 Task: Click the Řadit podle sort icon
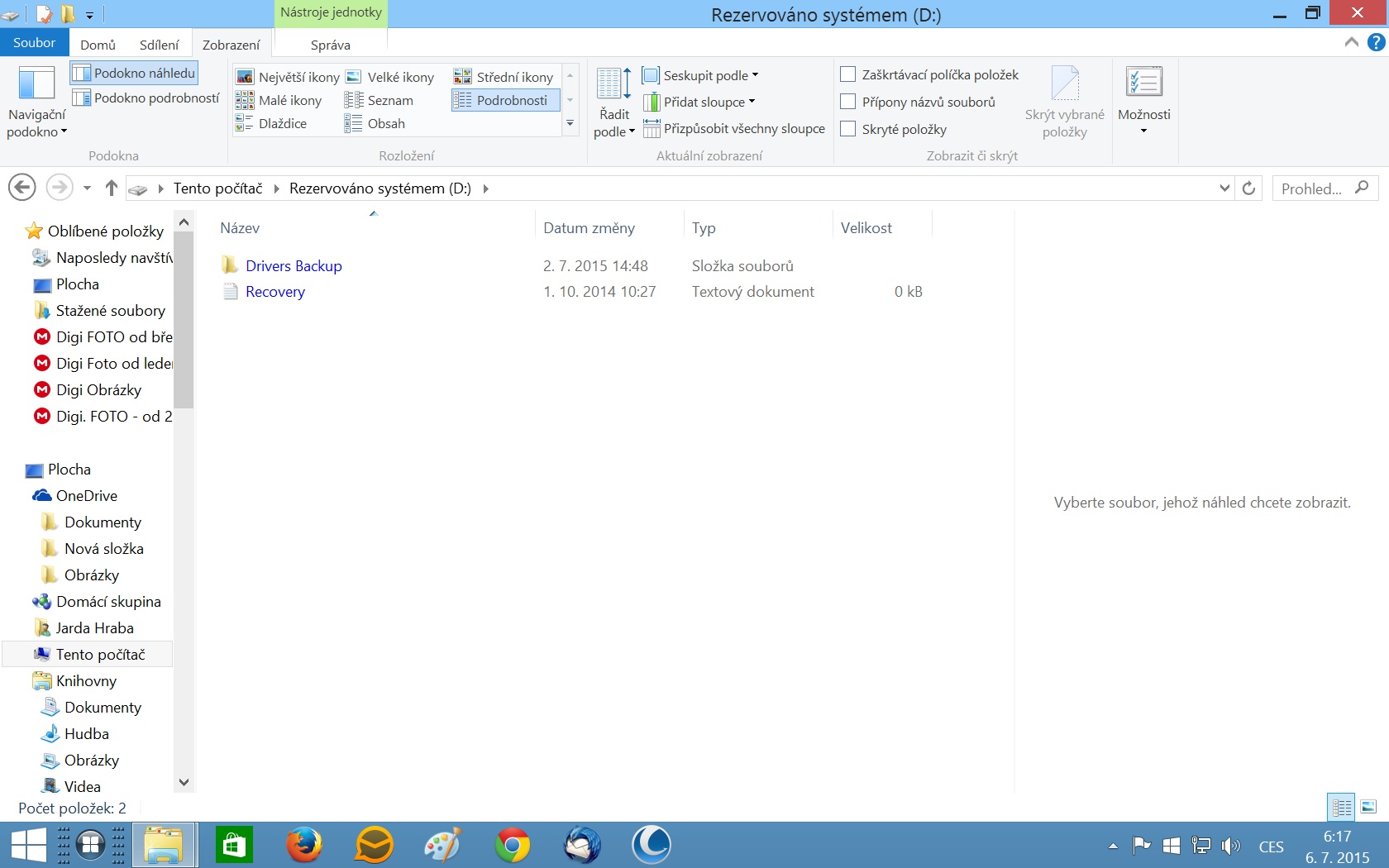click(x=613, y=84)
